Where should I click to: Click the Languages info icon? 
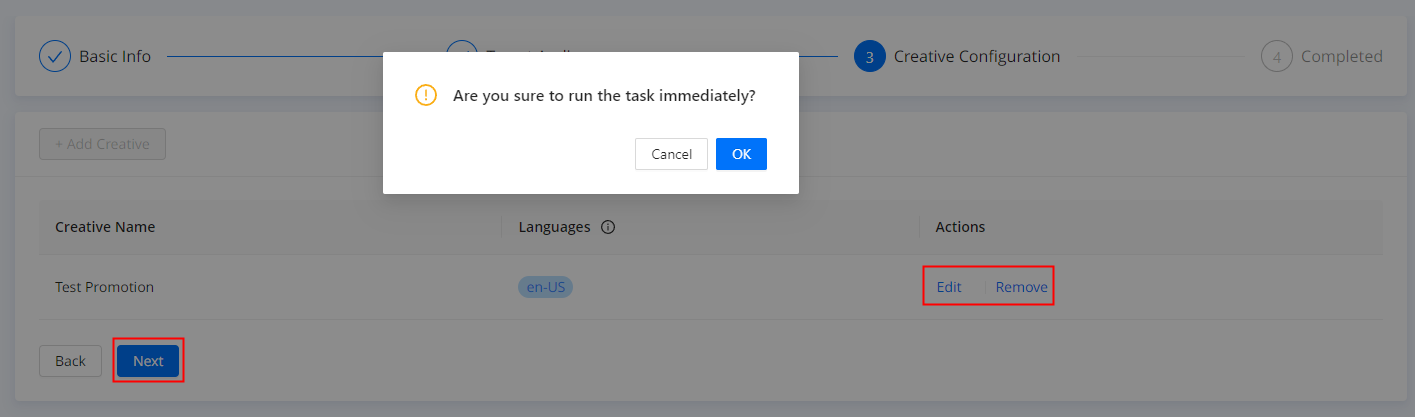coord(608,227)
